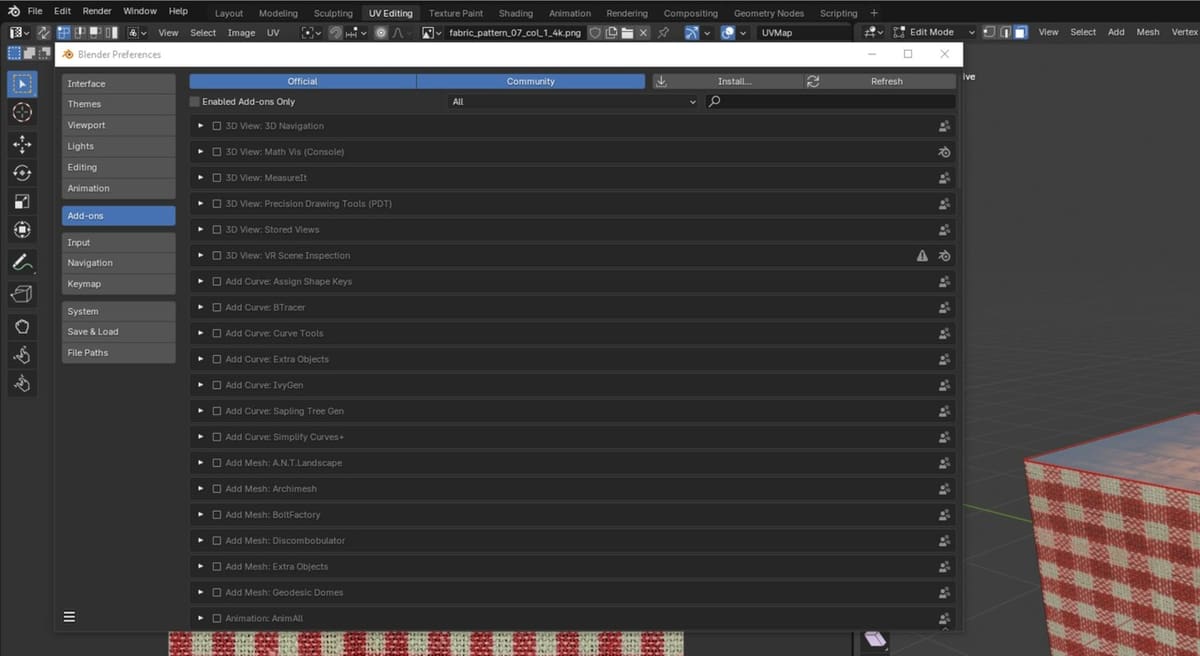1200x656 pixels.
Task: Toggle proportional editing icon in UV header
Action: click(381, 33)
